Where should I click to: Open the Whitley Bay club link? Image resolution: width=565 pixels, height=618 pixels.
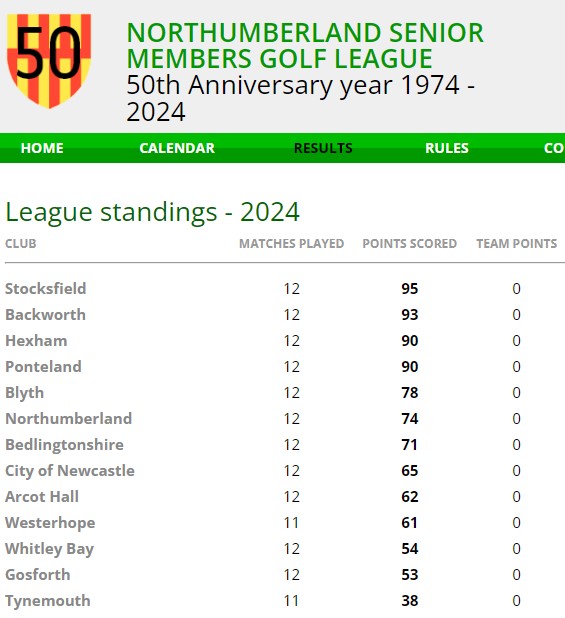pos(50,549)
